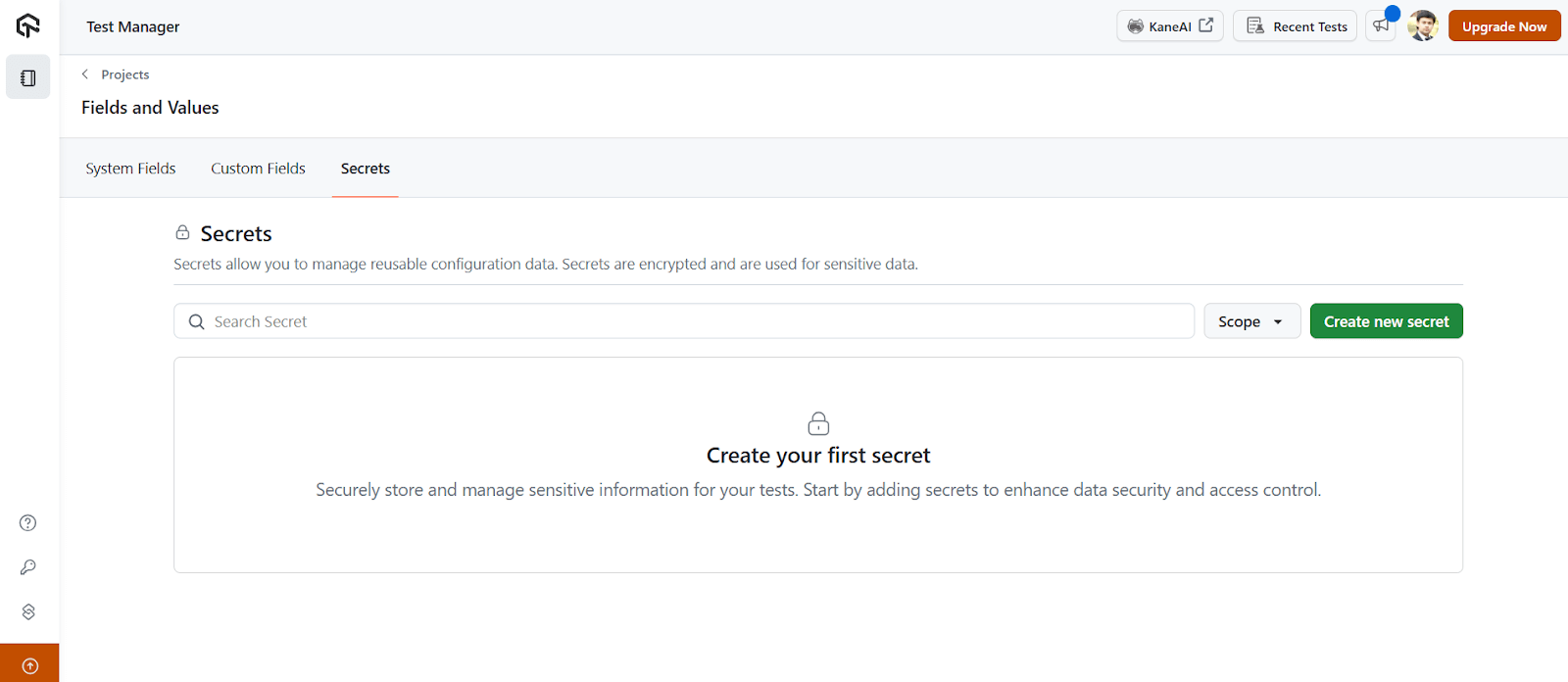Switch to the System Fields tab
The height and width of the screenshot is (682, 1568).
point(130,168)
